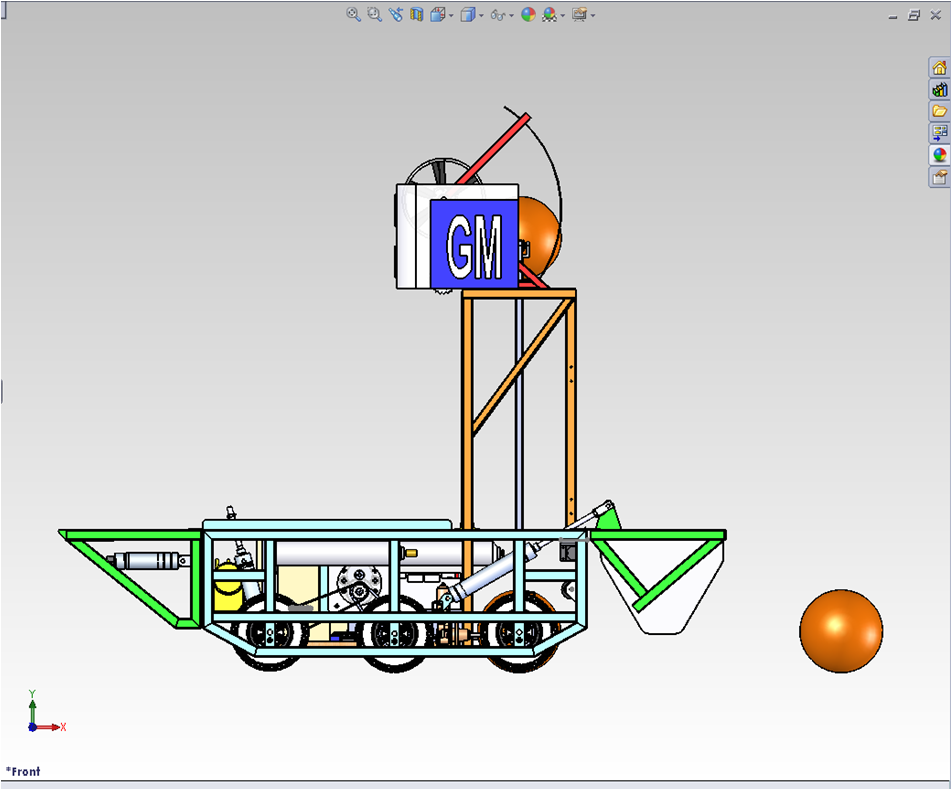
Task: Open the File Explorer folder tab
Action: tap(939, 111)
